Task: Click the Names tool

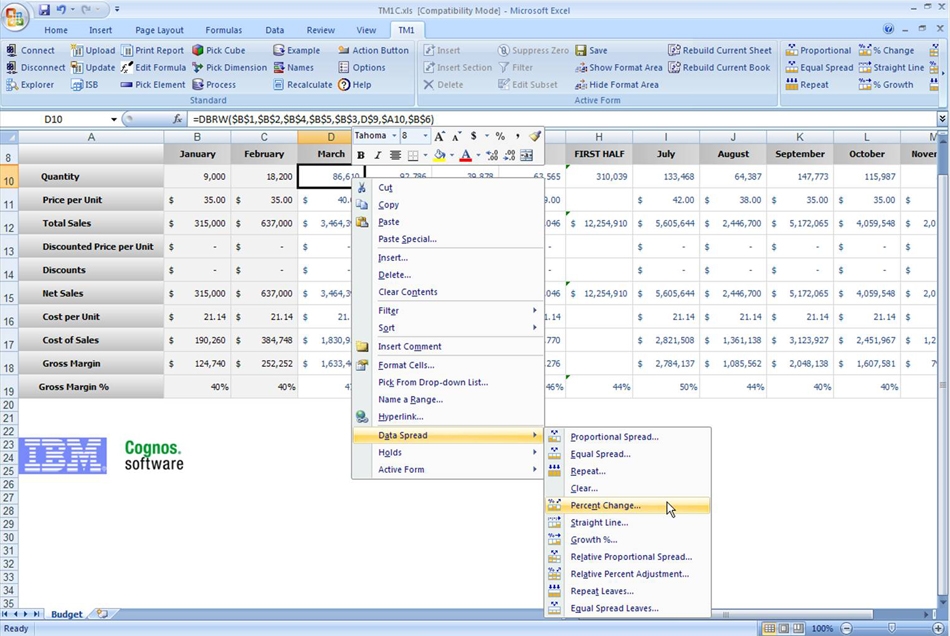Action: pyautogui.click(x=293, y=67)
